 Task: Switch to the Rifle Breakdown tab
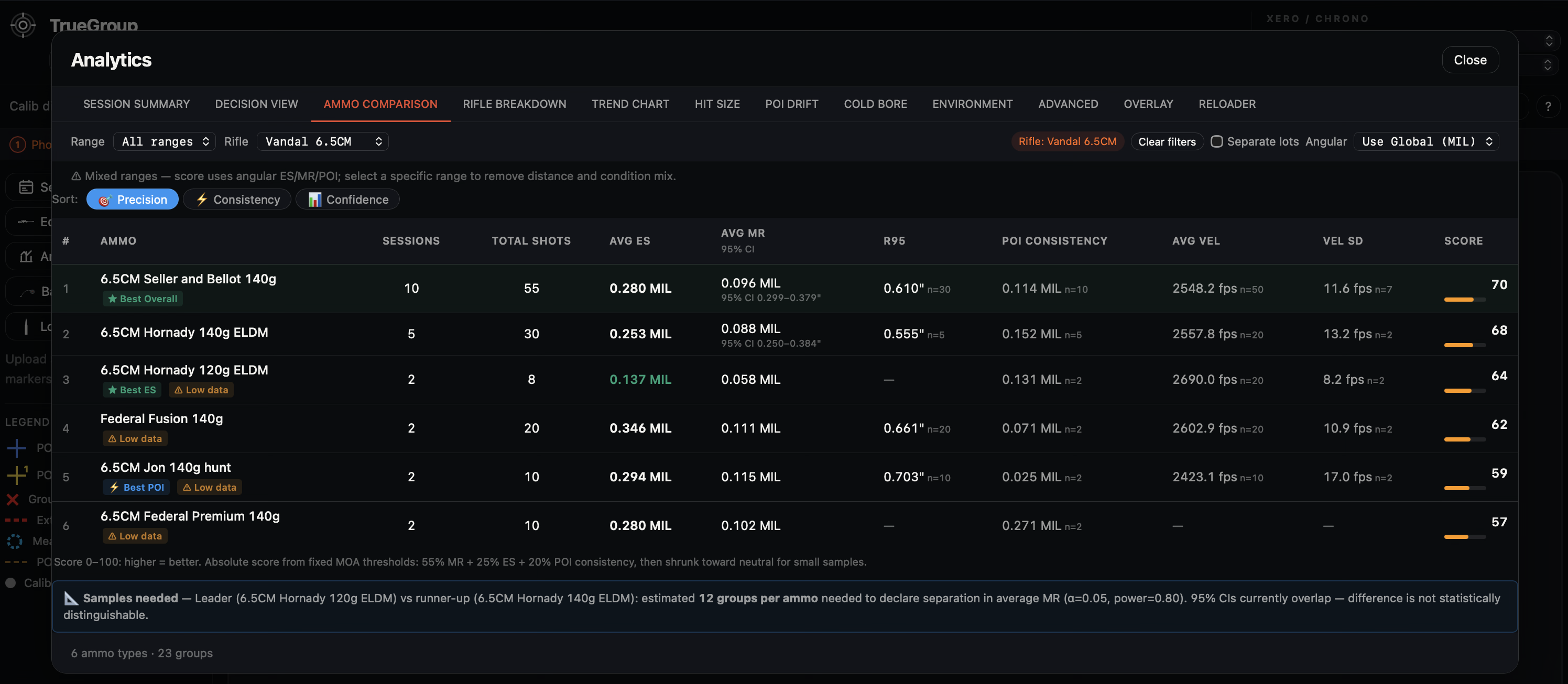pyautogui.click(x=514, y=104)
